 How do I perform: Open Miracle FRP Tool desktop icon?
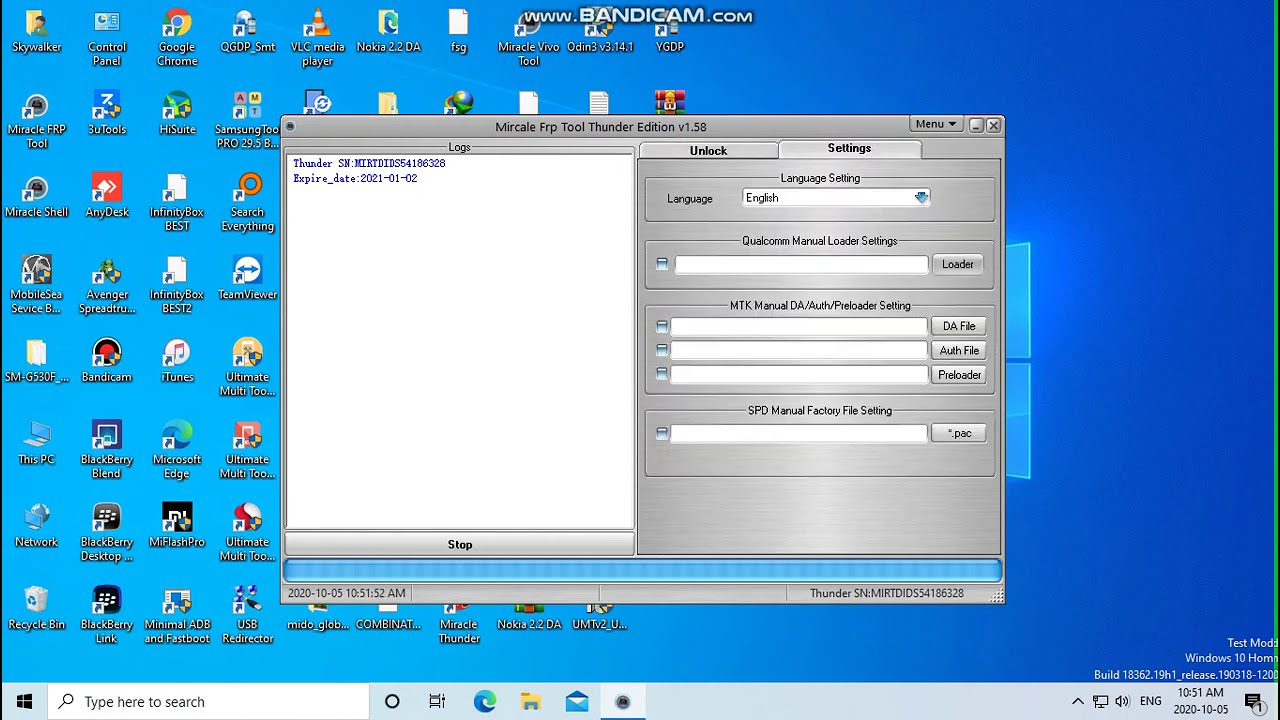pyautogui.click(x=36, y=121)
